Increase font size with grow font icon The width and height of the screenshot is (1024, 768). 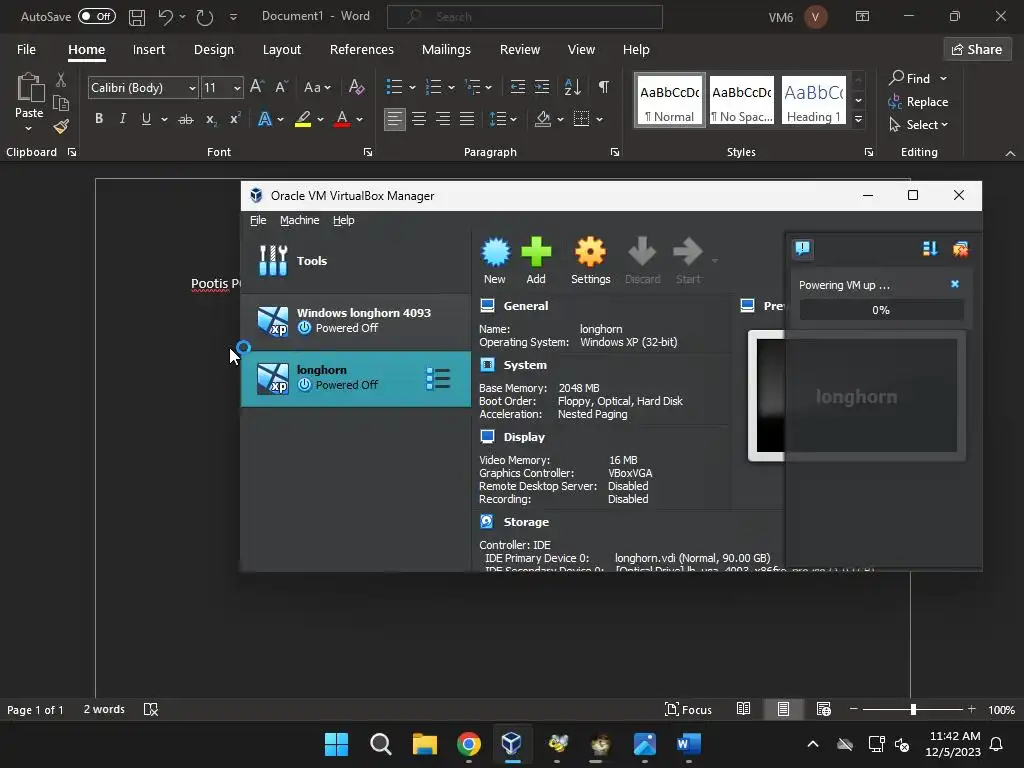(x=257, y=87)
